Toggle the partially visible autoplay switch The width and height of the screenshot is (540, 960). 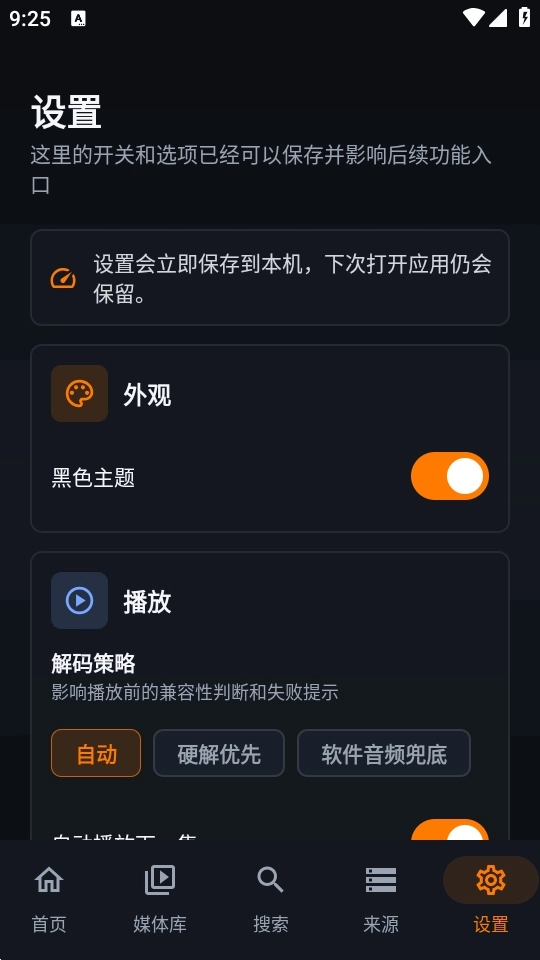tap(450, 830)
